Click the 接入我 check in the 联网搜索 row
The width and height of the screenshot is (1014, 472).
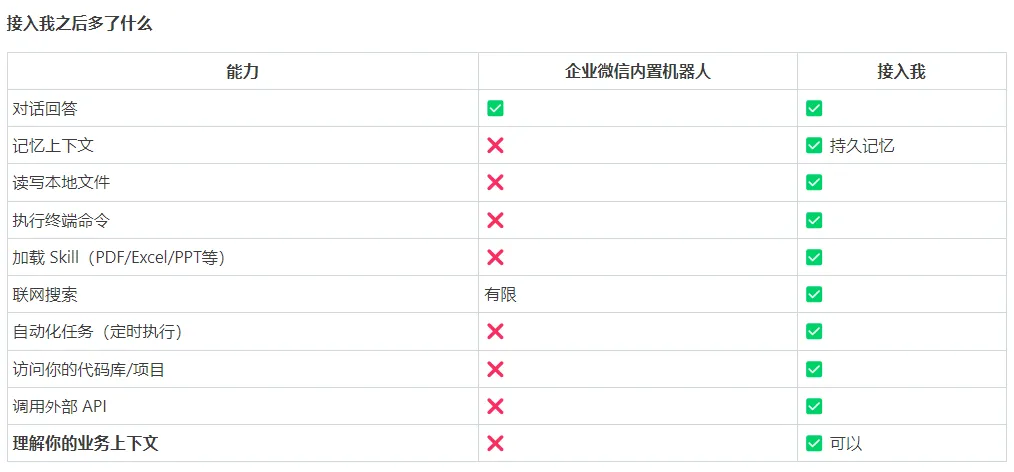(814, 294)
